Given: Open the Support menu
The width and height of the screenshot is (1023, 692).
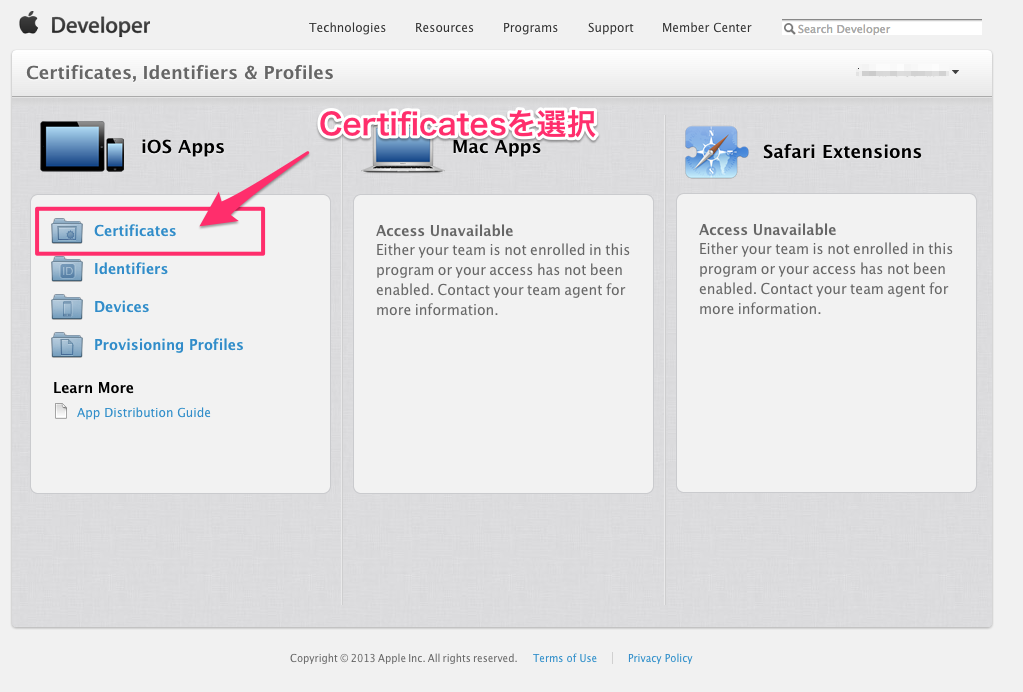Looking at the screenshot, I should tap(610, 28).
